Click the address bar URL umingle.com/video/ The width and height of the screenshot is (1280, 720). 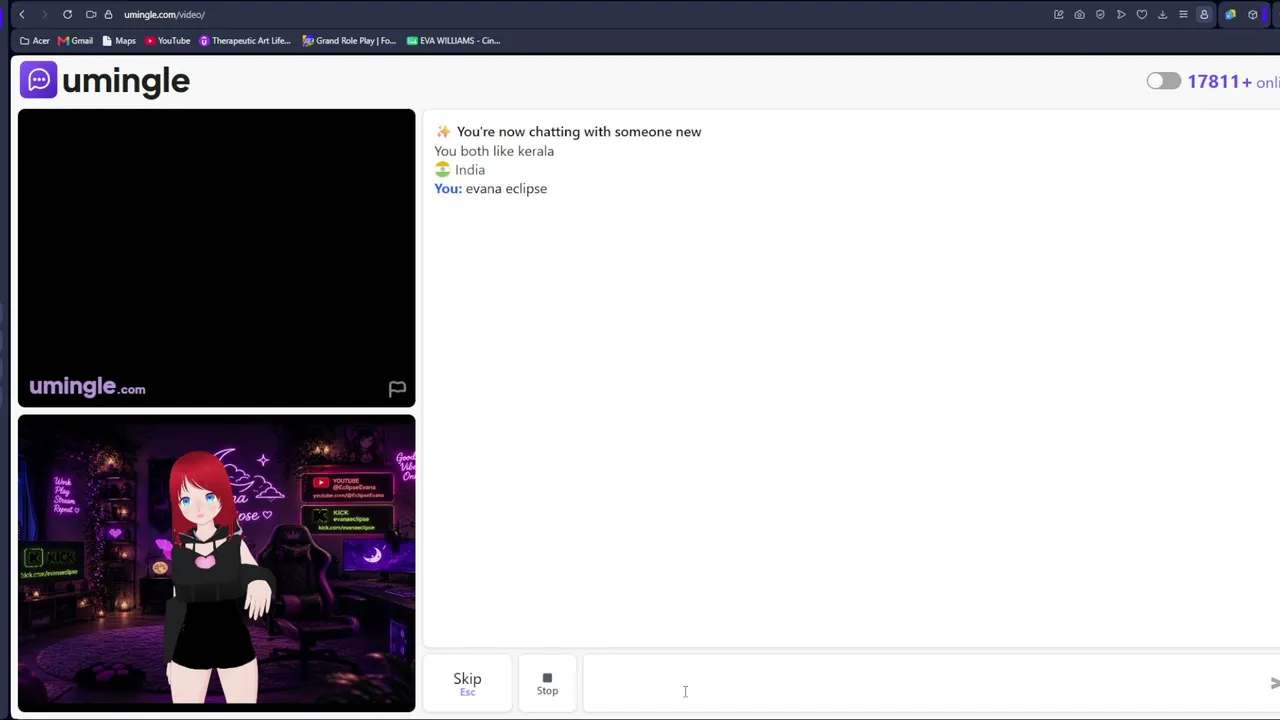click(x=164, y=15)
